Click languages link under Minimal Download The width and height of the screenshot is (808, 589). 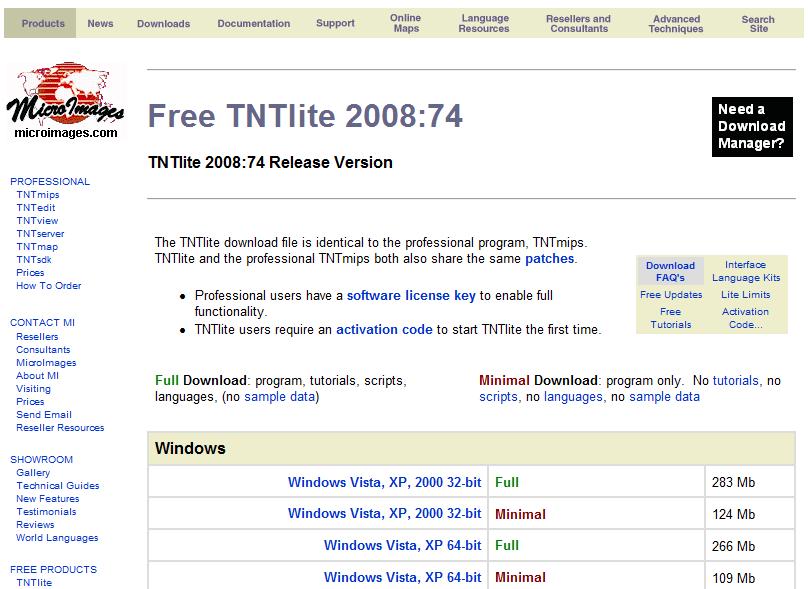pos(573,397)
